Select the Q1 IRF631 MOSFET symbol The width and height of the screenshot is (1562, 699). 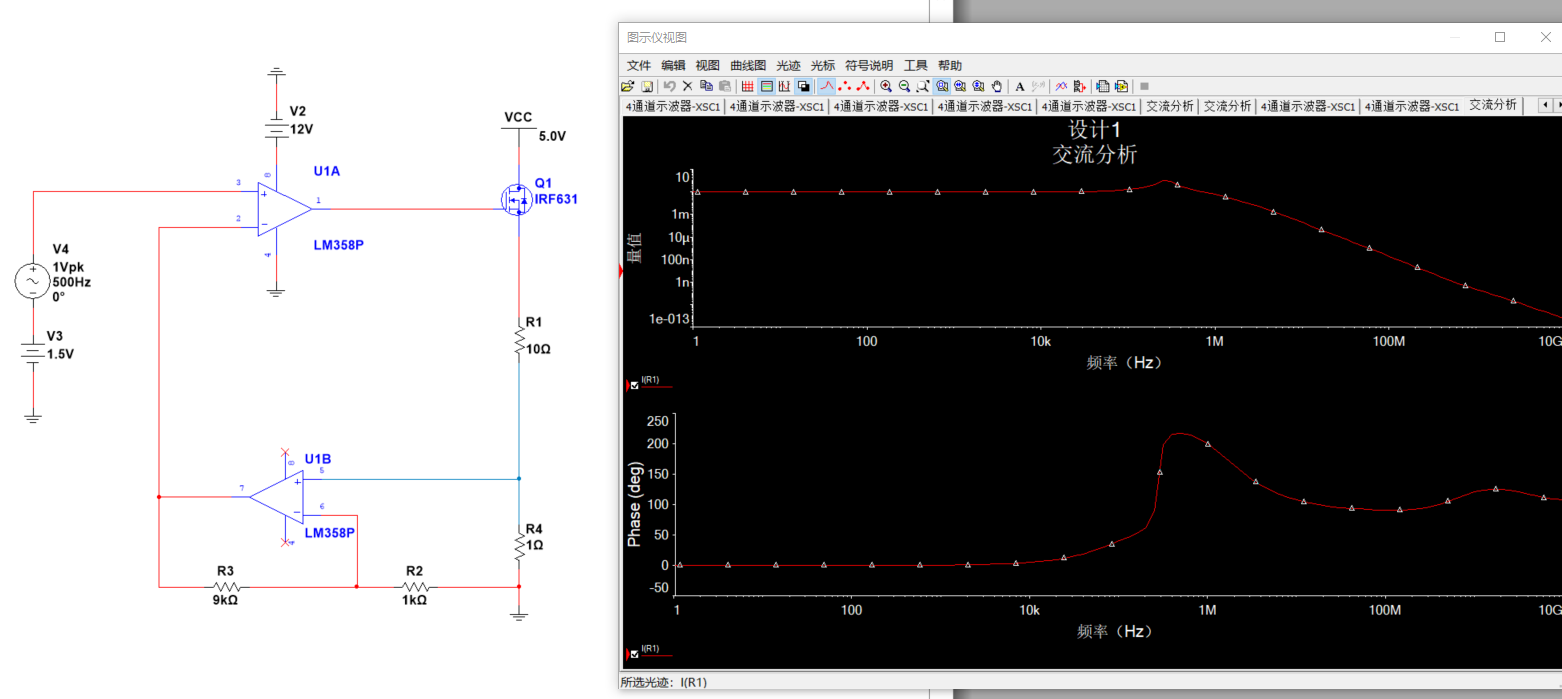(516, 199)
